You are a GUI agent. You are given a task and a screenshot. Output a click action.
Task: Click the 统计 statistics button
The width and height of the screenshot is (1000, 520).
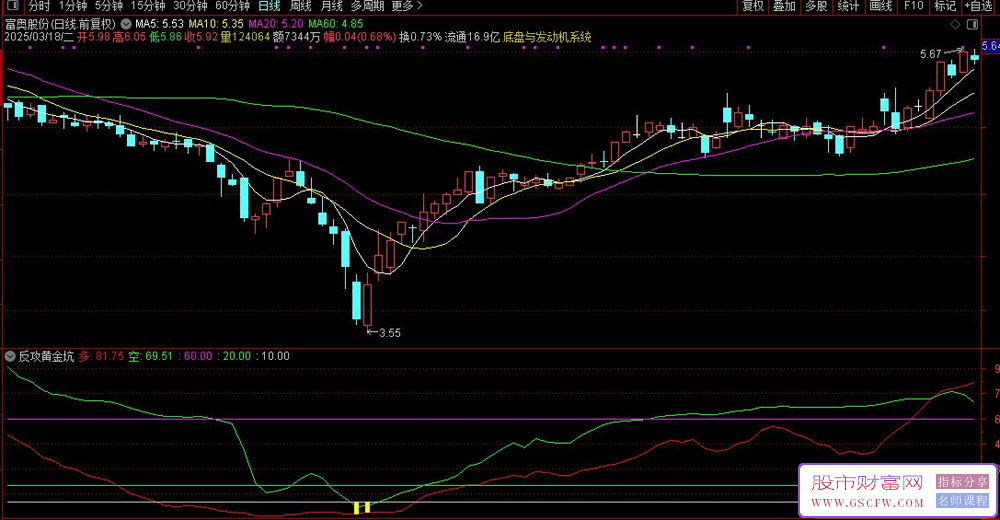click(x=848, y=6)
